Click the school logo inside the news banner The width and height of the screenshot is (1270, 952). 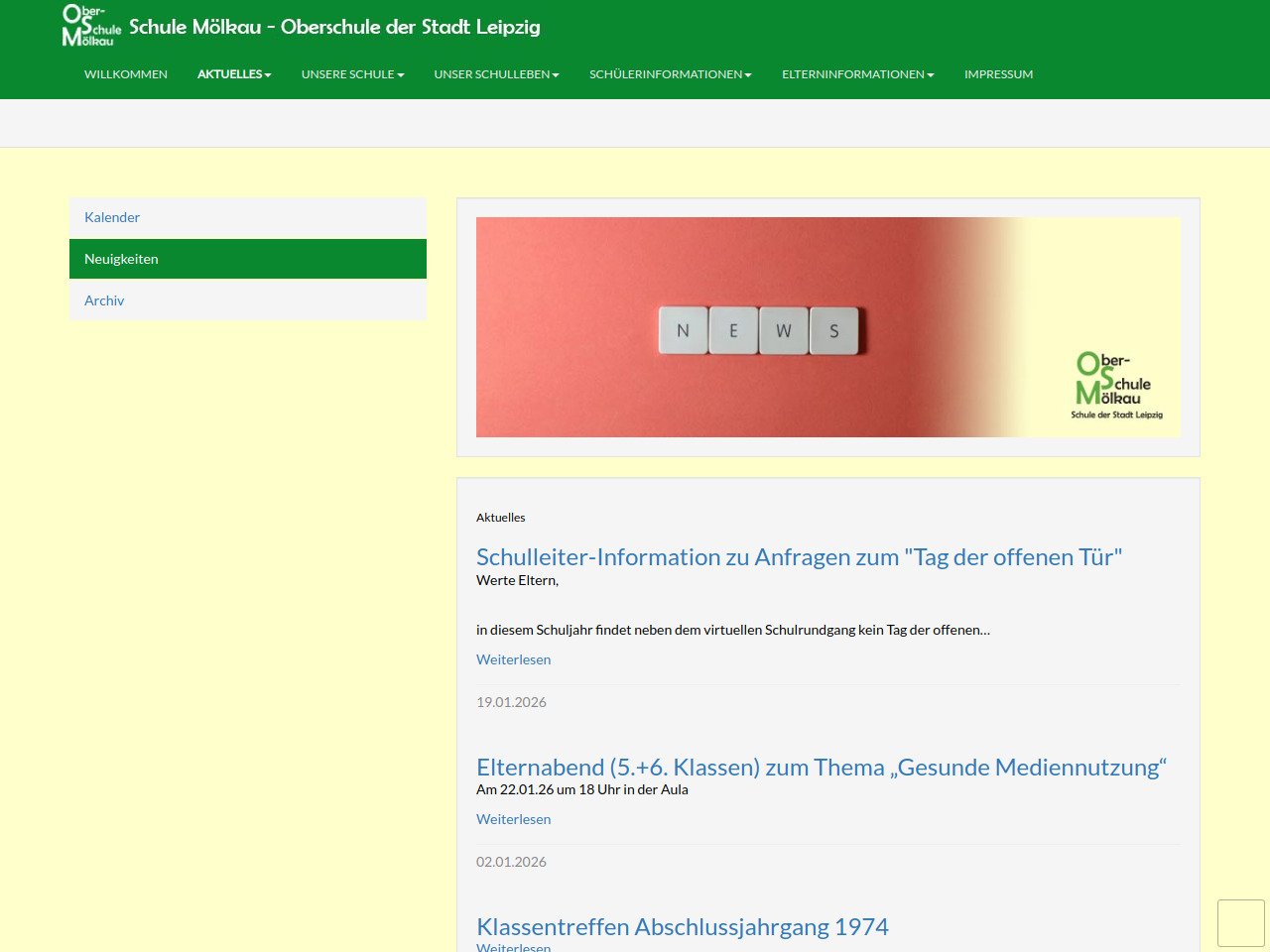pyautogui.click(x=1115, y=386)
